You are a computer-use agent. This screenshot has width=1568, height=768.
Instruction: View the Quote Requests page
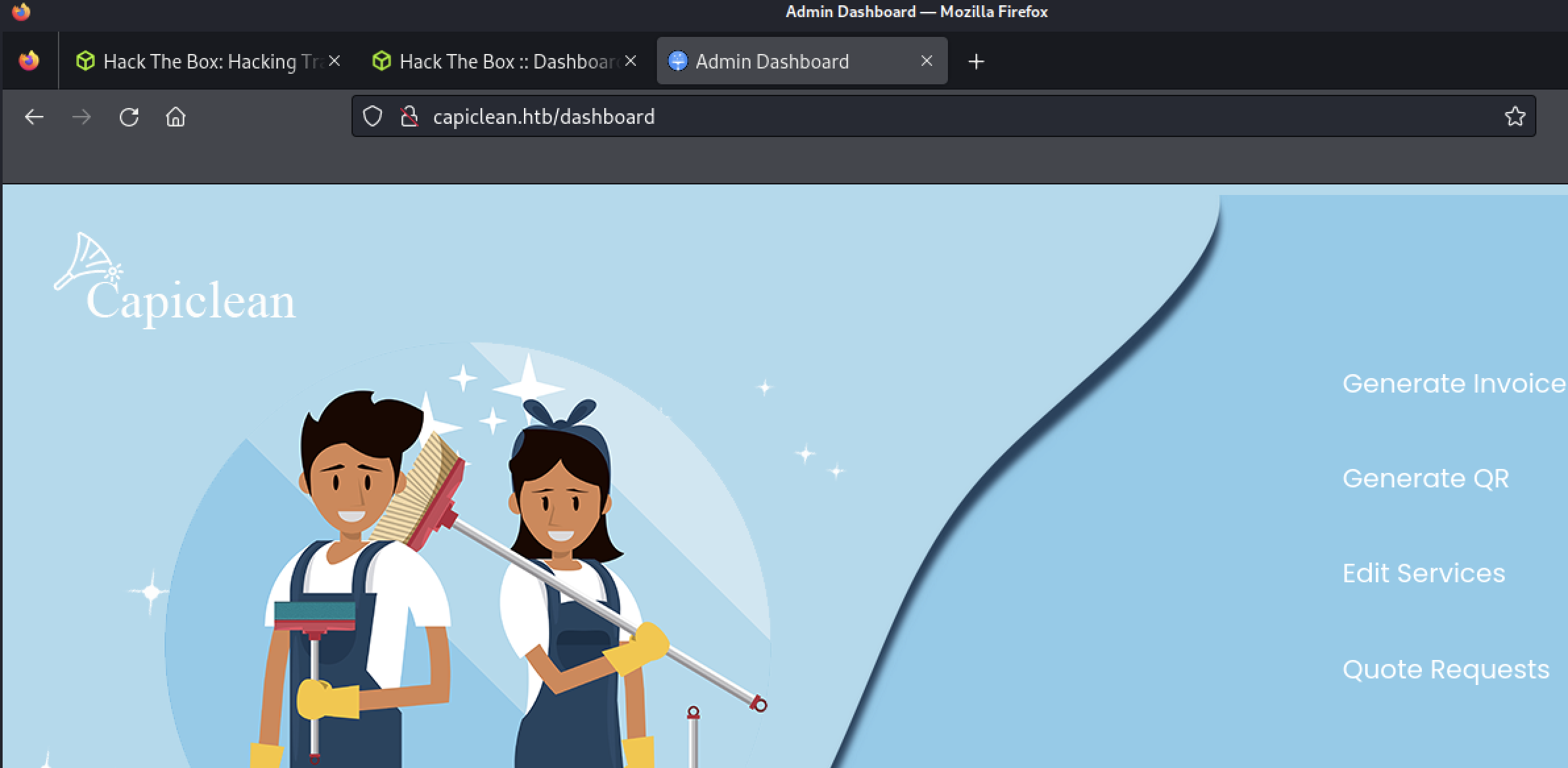coord(1446,669)
